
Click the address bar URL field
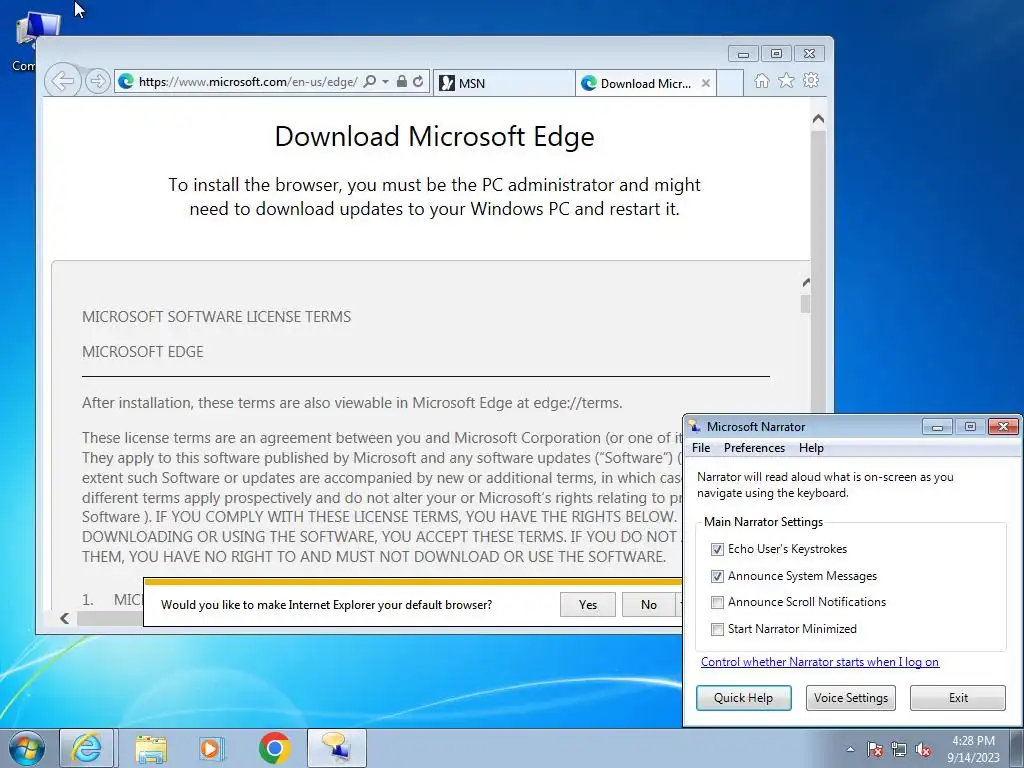click(x=248, y=82)
